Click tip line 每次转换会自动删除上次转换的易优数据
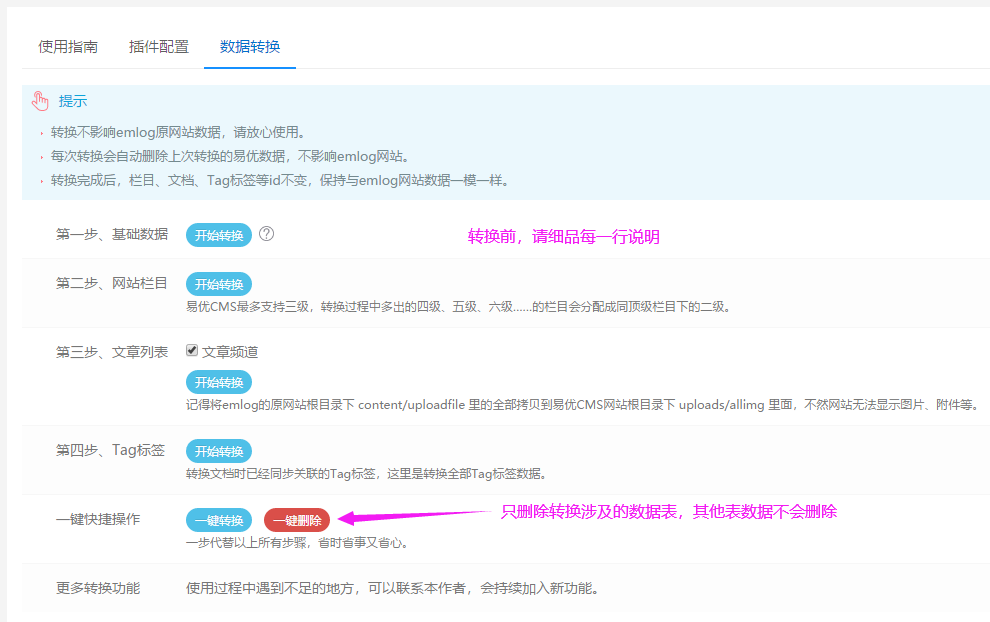The height and width of the screenshot is (622, 990). (x=231, y=156)
